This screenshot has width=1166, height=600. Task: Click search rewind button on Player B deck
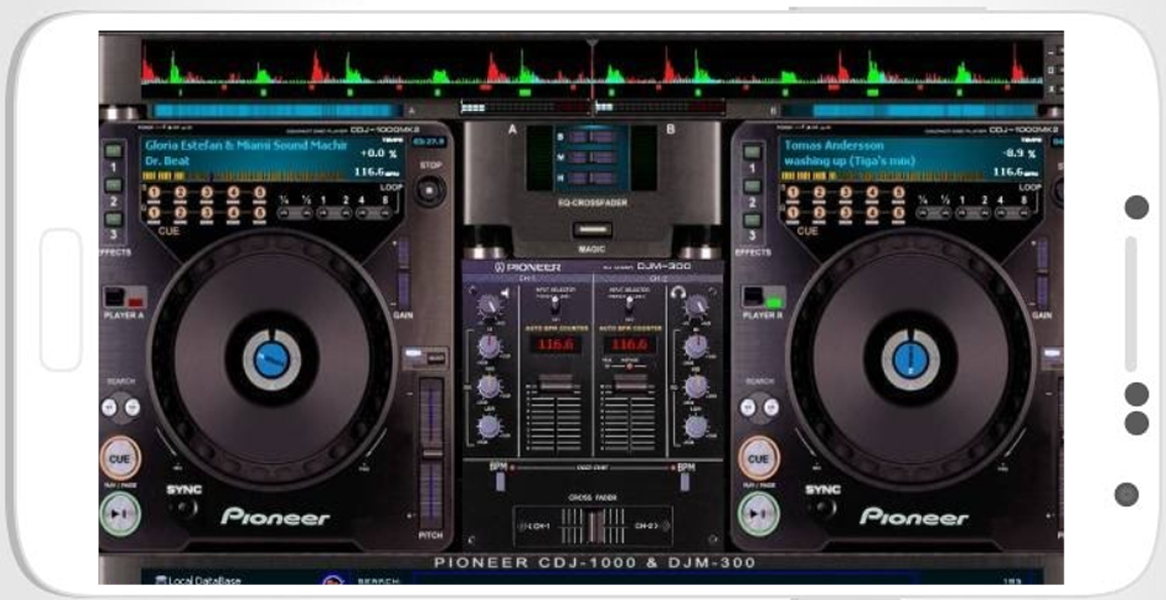point(748,407)
